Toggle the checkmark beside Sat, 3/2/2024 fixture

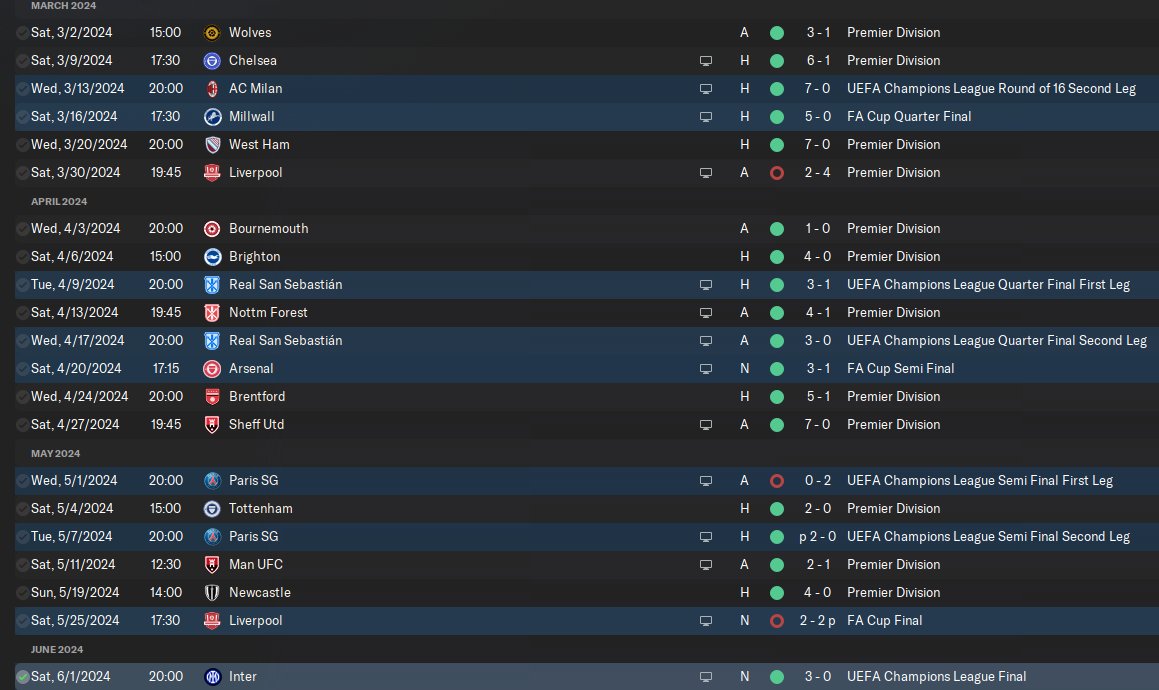pos(23,33)
